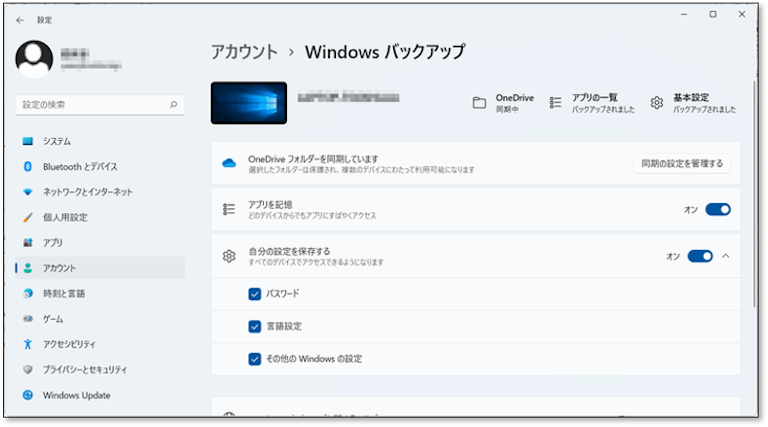Click the network wifi icon
The image size is (768, 427).
point(28,192)
